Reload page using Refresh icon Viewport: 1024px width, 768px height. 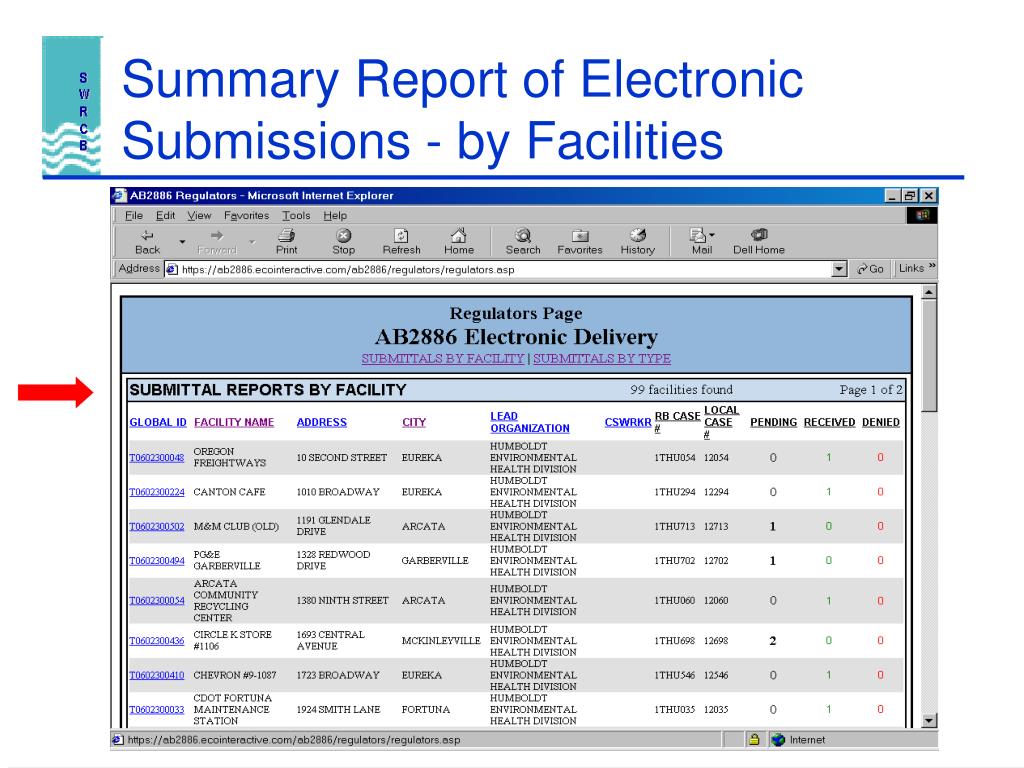(x=401, y=235)
